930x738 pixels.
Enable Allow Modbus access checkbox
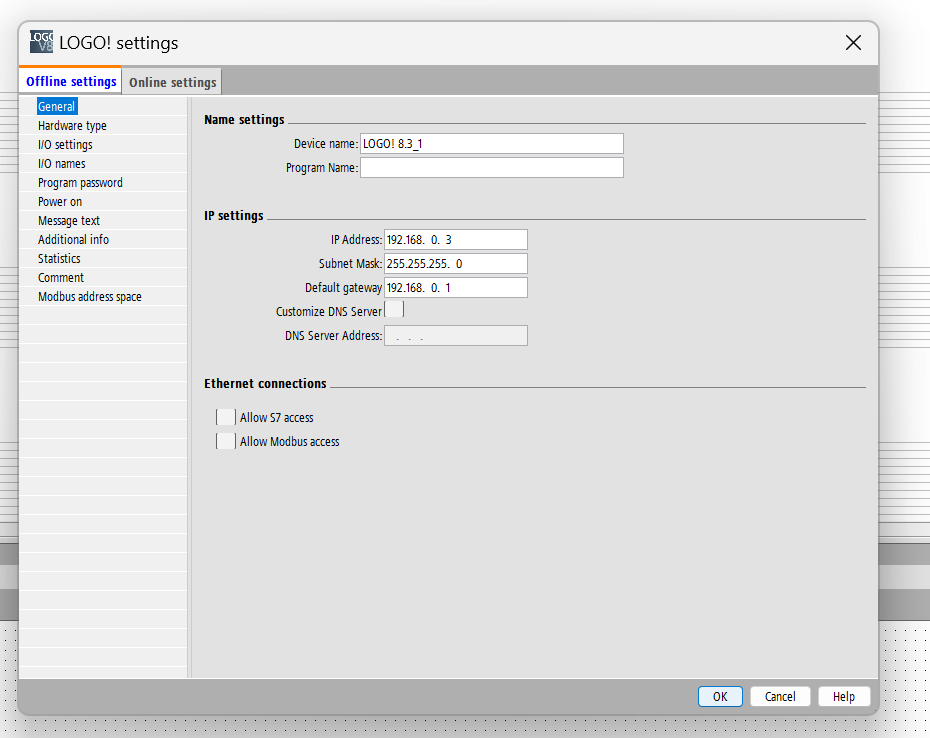[x=226, y=441]
